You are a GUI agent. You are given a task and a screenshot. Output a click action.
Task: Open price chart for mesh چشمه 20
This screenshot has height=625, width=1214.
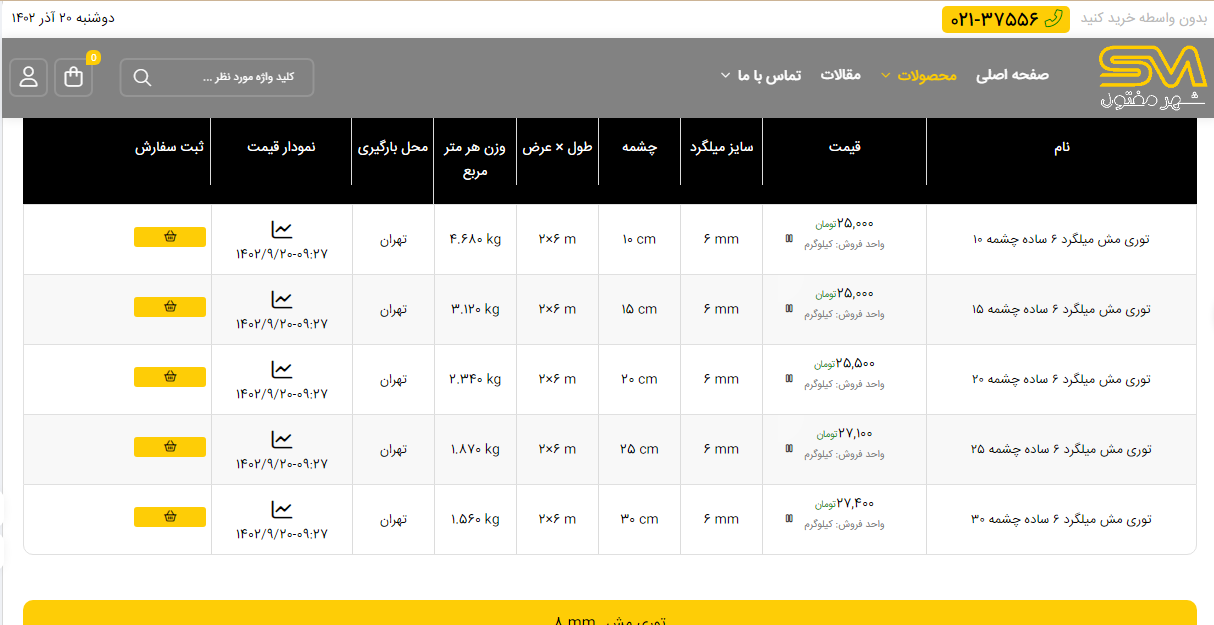[x=282, y=370]
